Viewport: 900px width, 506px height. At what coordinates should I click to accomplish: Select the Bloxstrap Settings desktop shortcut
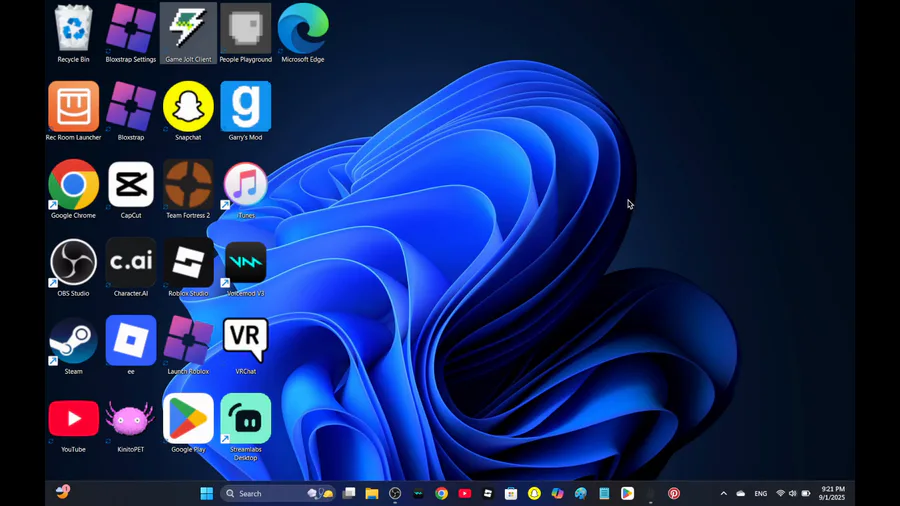[x=131, y=33]
